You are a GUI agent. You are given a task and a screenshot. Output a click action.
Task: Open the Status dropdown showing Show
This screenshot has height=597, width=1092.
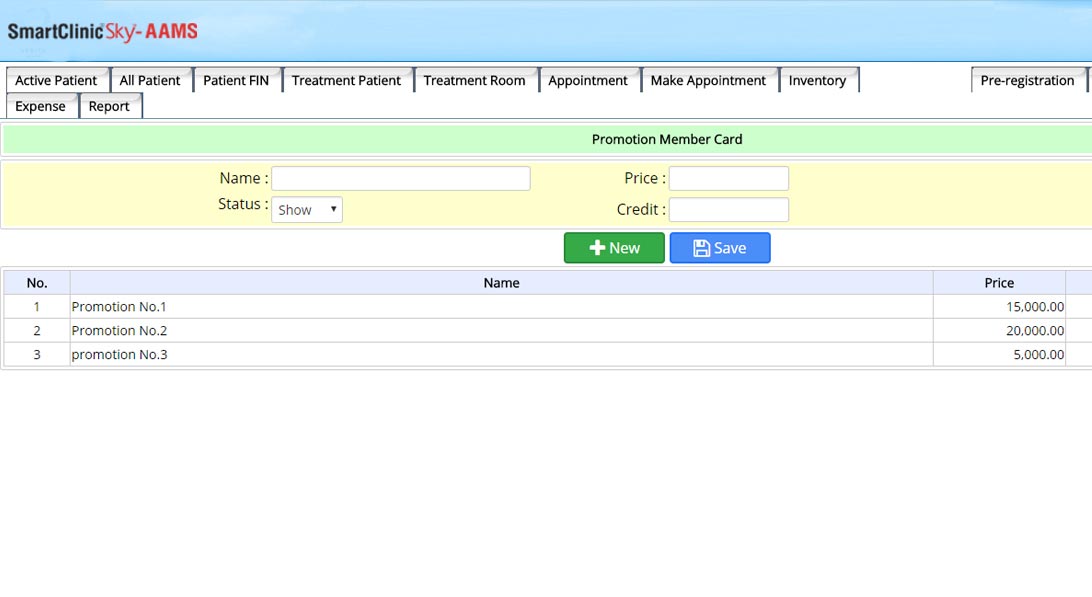tap(307, 210)
